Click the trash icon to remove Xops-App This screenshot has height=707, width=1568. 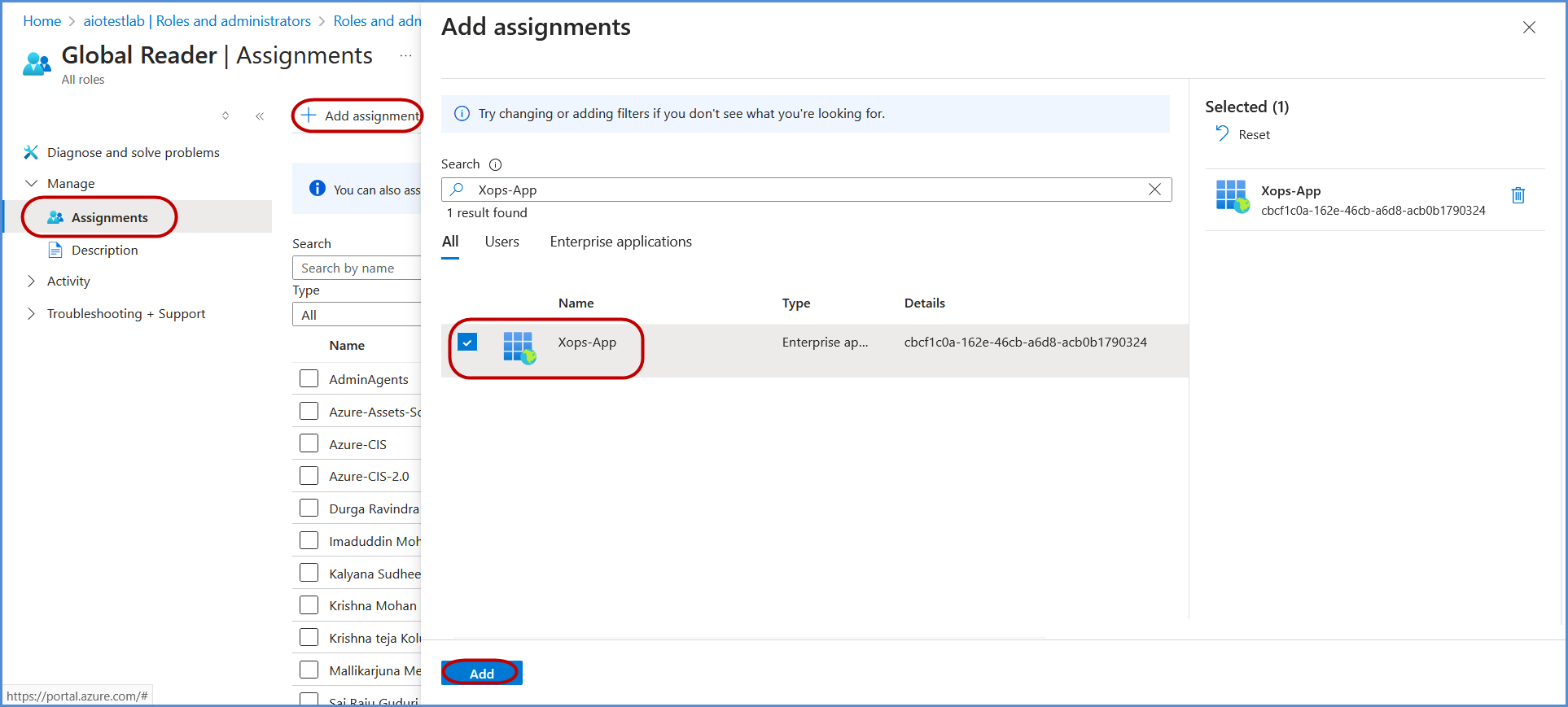(x=1518, y=195)
